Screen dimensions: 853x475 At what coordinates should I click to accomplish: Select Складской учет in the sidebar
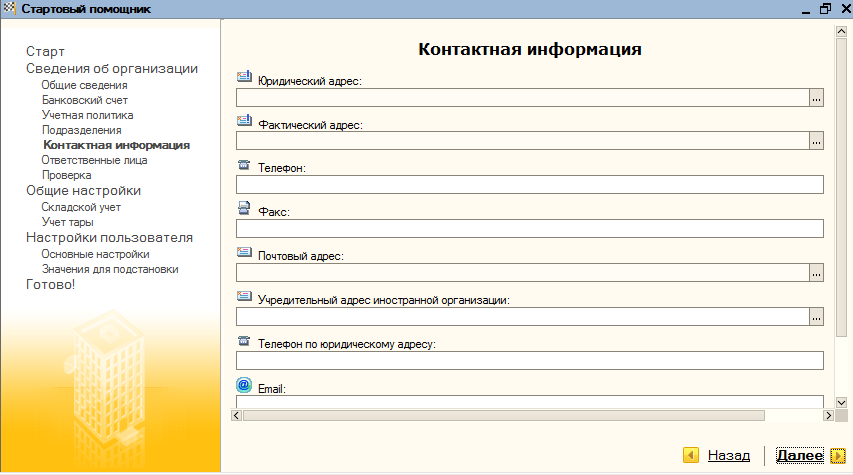coord(81,207)
